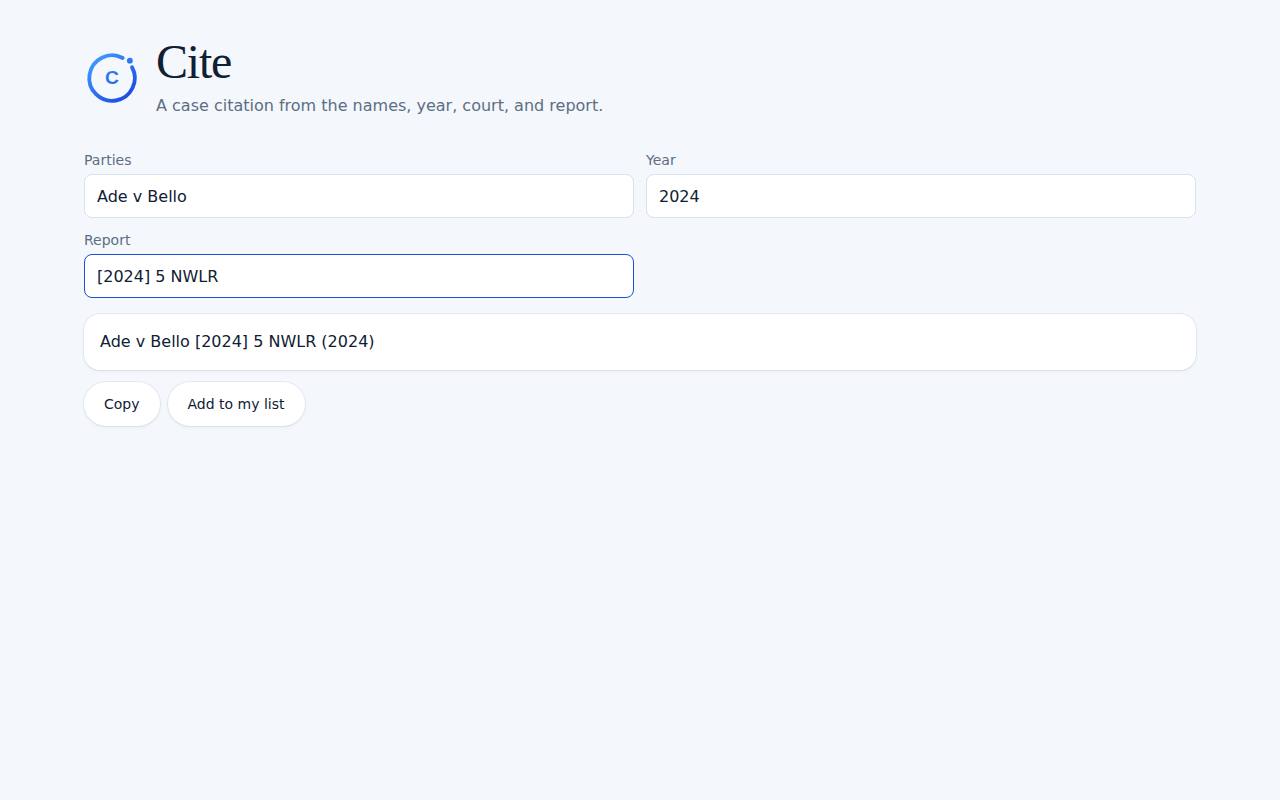The height and width of the screenshot is (800, 1280).
Task: Click the 'Parties' field label
Action: pos(108,160)
